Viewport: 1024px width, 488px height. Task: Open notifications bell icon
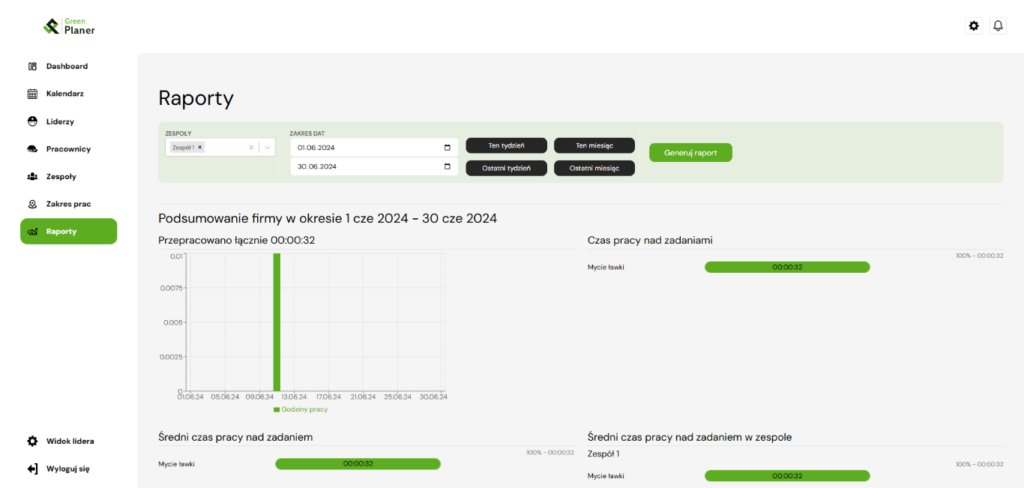click(x=998, y=26)
